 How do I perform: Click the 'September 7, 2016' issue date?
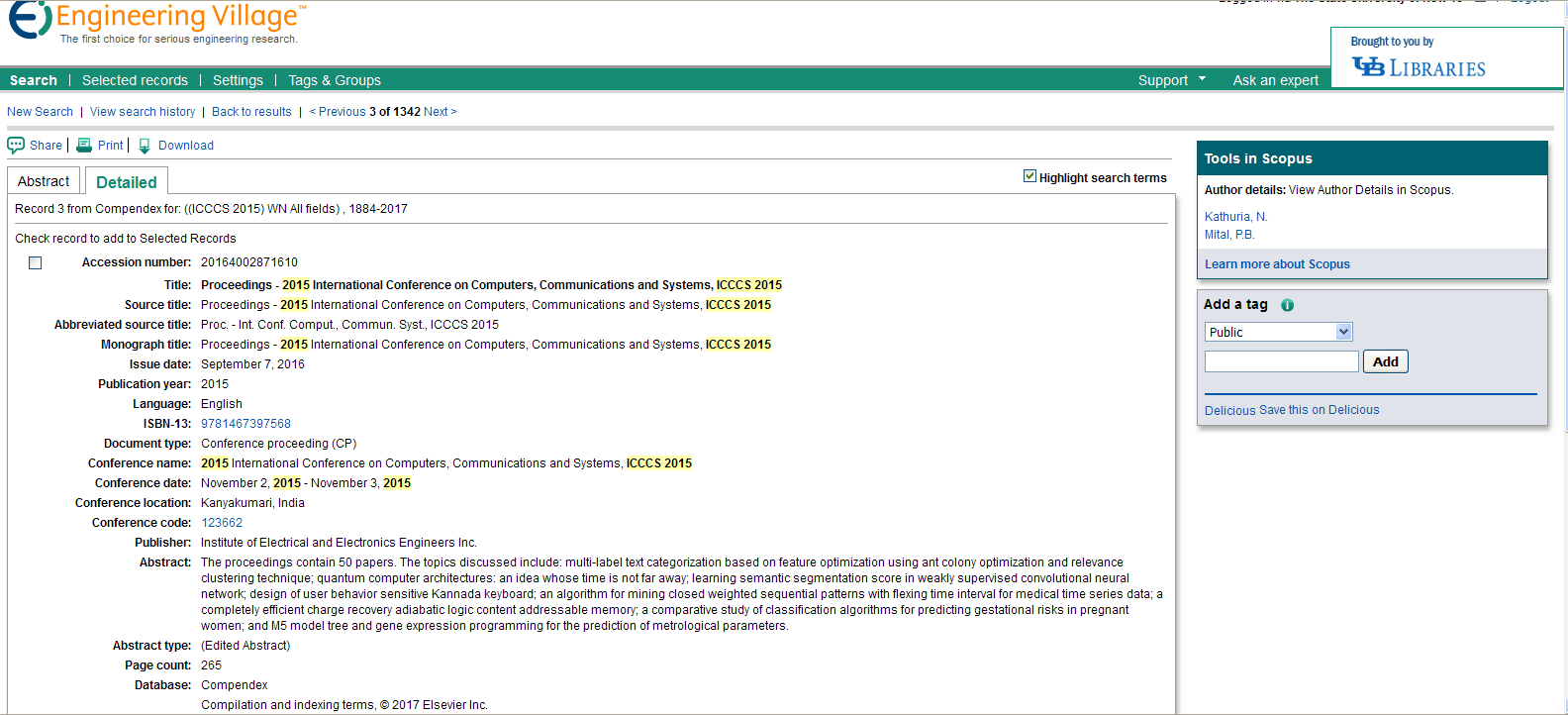pyautogui.click(x=252, y=364)
